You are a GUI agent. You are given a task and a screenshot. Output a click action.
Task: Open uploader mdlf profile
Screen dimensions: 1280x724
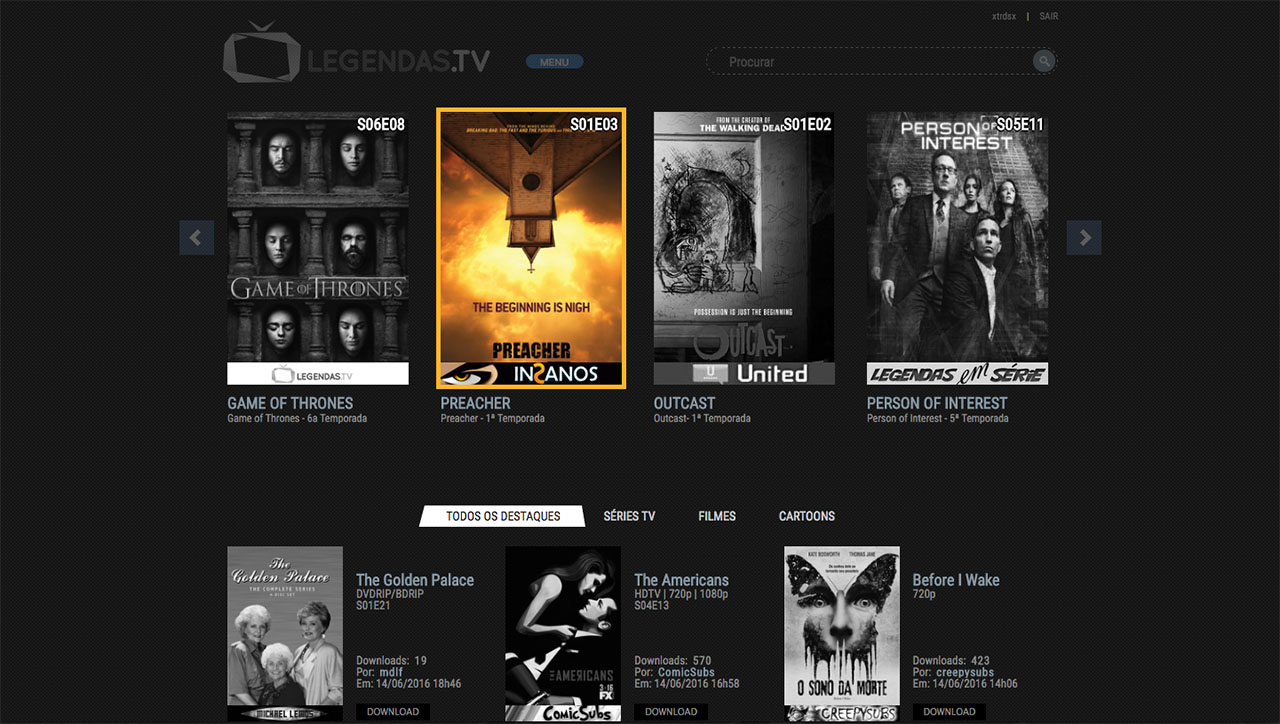point(391,672)
